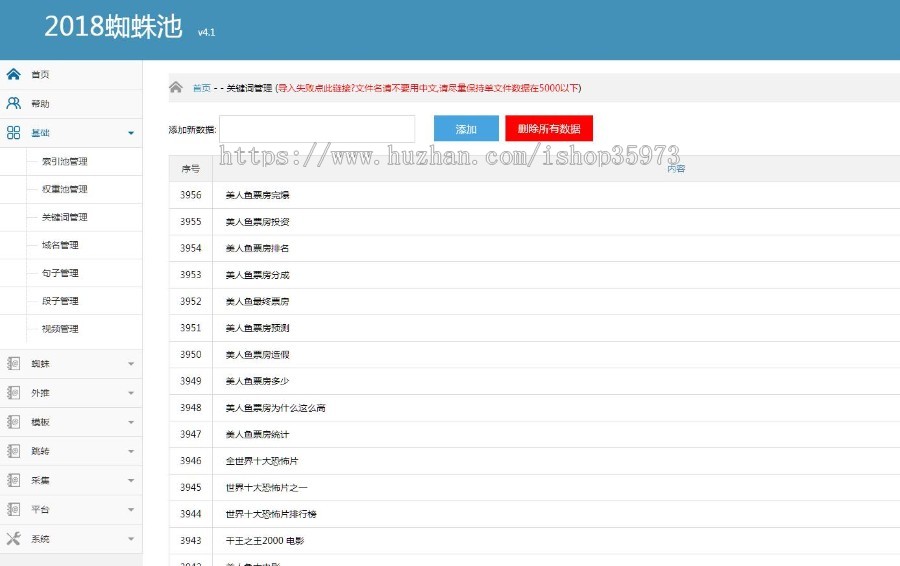
Task: Select keyword row 美人鱼票房统计
Action: pos(257,435)
